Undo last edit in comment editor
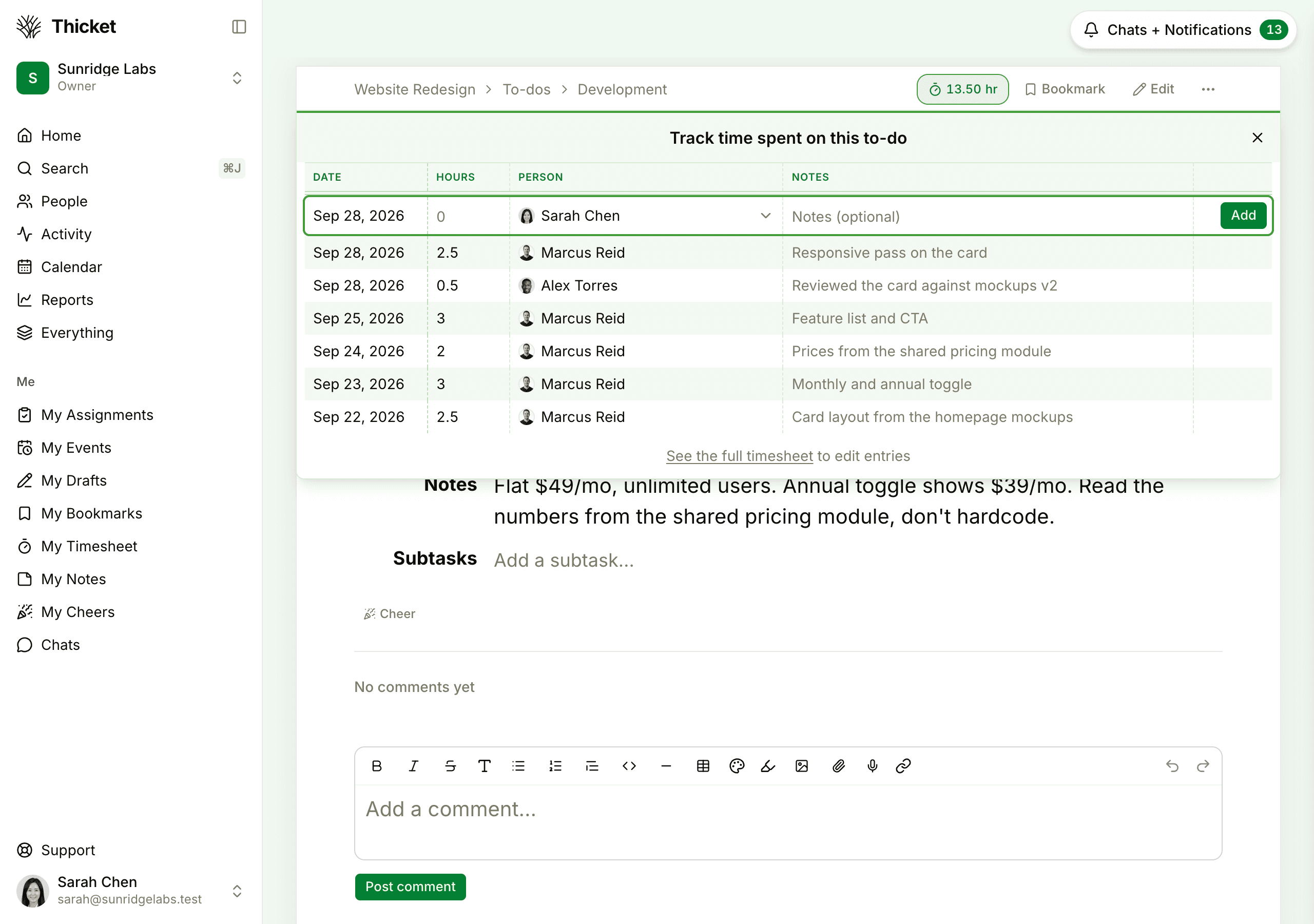The width and height of the screenshot is (1314, 924). (x=1172, y=766)
